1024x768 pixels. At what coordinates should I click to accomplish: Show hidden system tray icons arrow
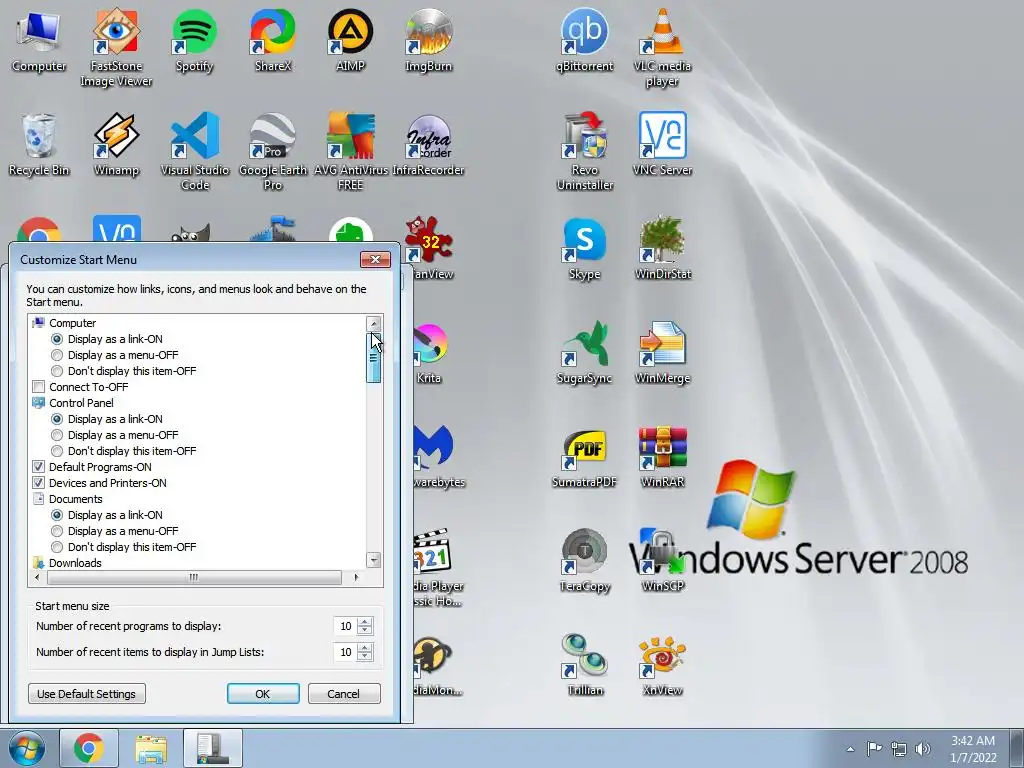tap(850, 749)
